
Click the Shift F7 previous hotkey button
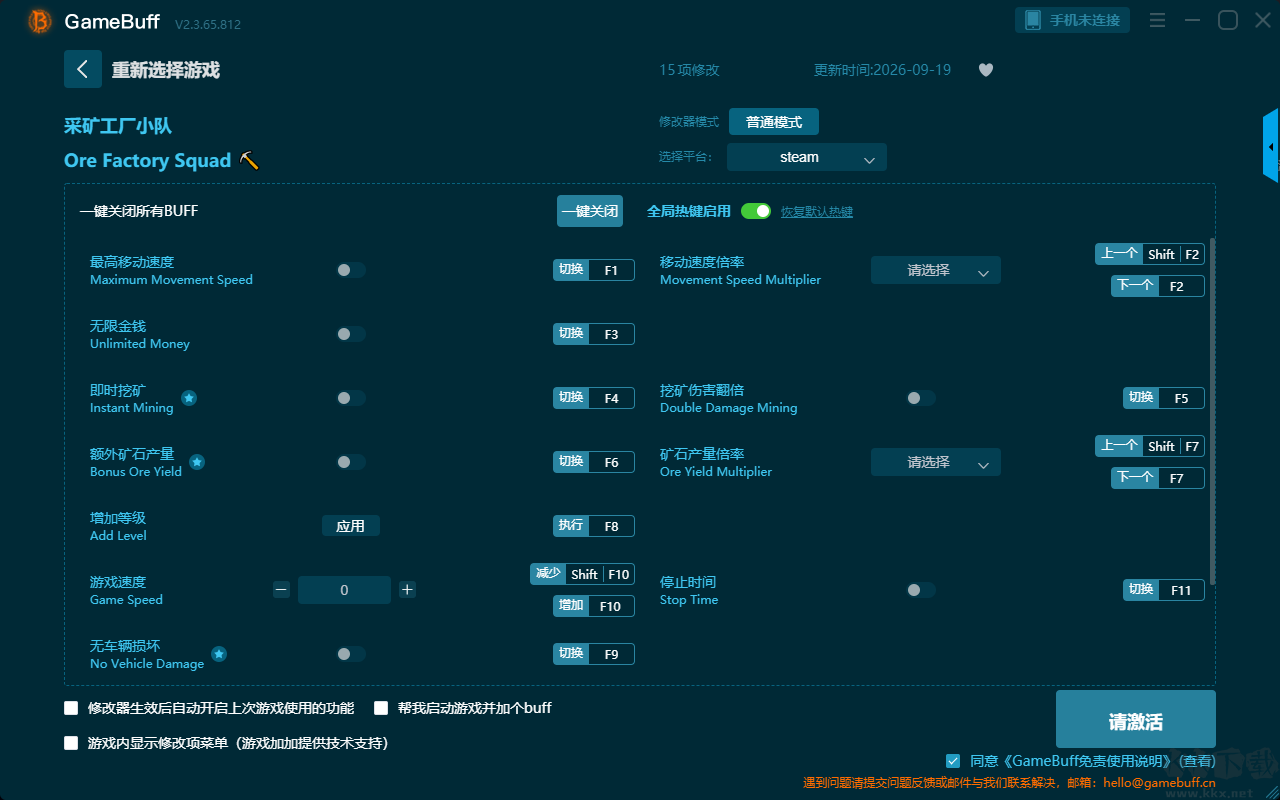1150,446
